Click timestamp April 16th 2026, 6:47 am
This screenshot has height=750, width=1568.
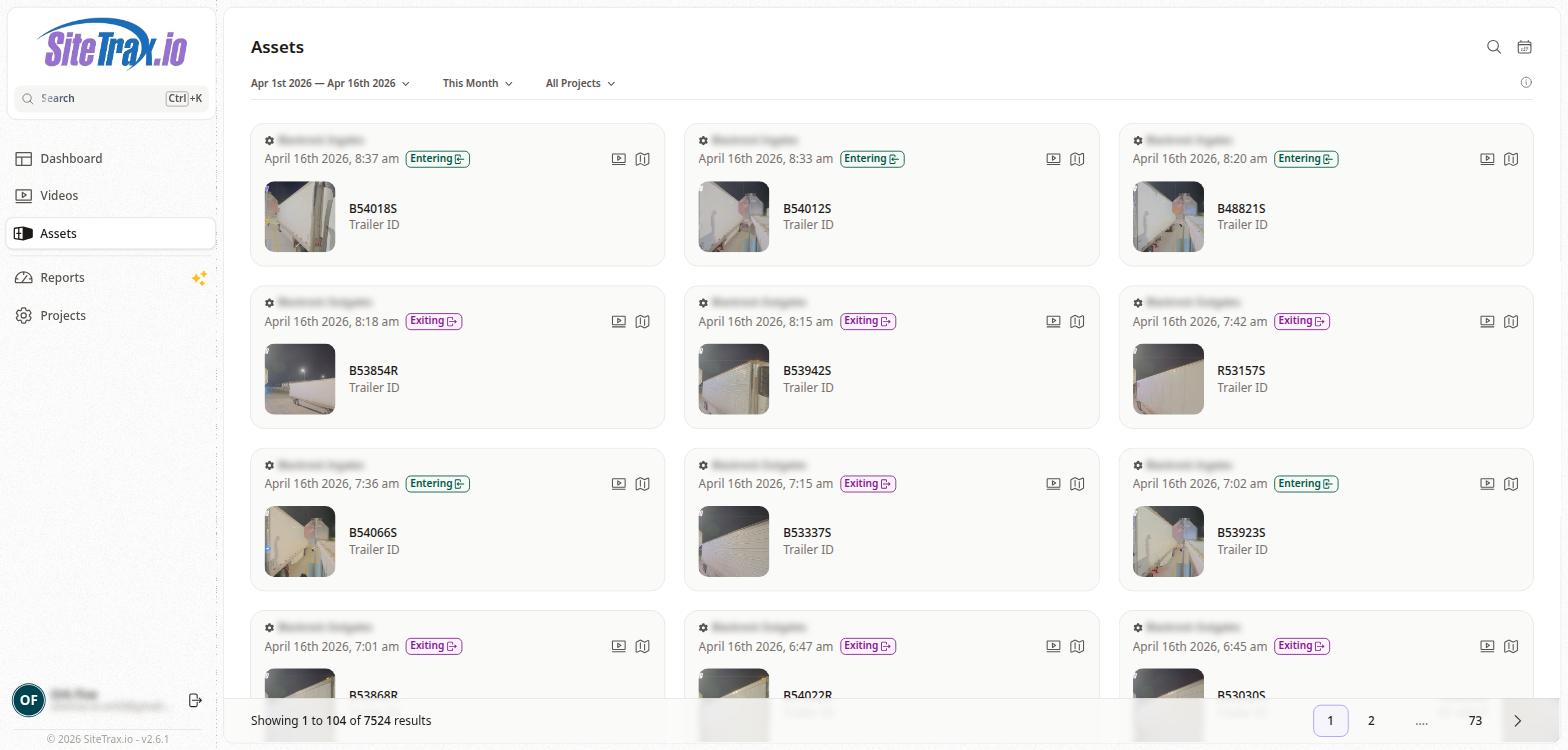(766, 646)
